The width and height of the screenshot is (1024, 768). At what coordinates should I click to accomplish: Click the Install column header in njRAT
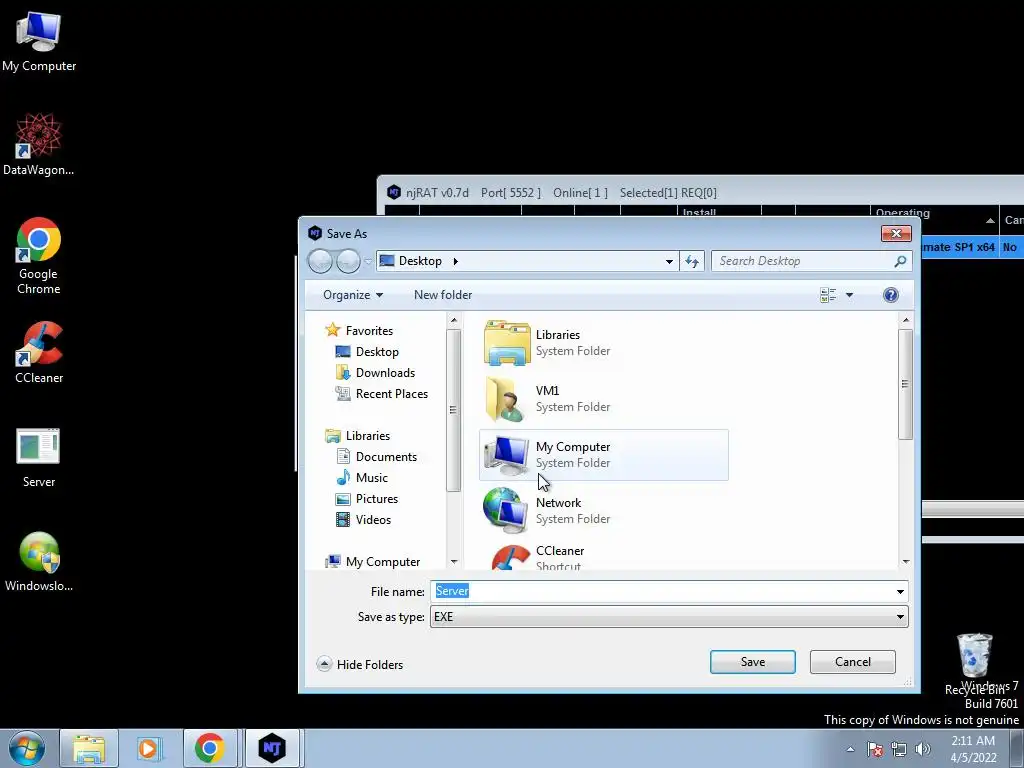pyautogui.click(x=720, y=213)
